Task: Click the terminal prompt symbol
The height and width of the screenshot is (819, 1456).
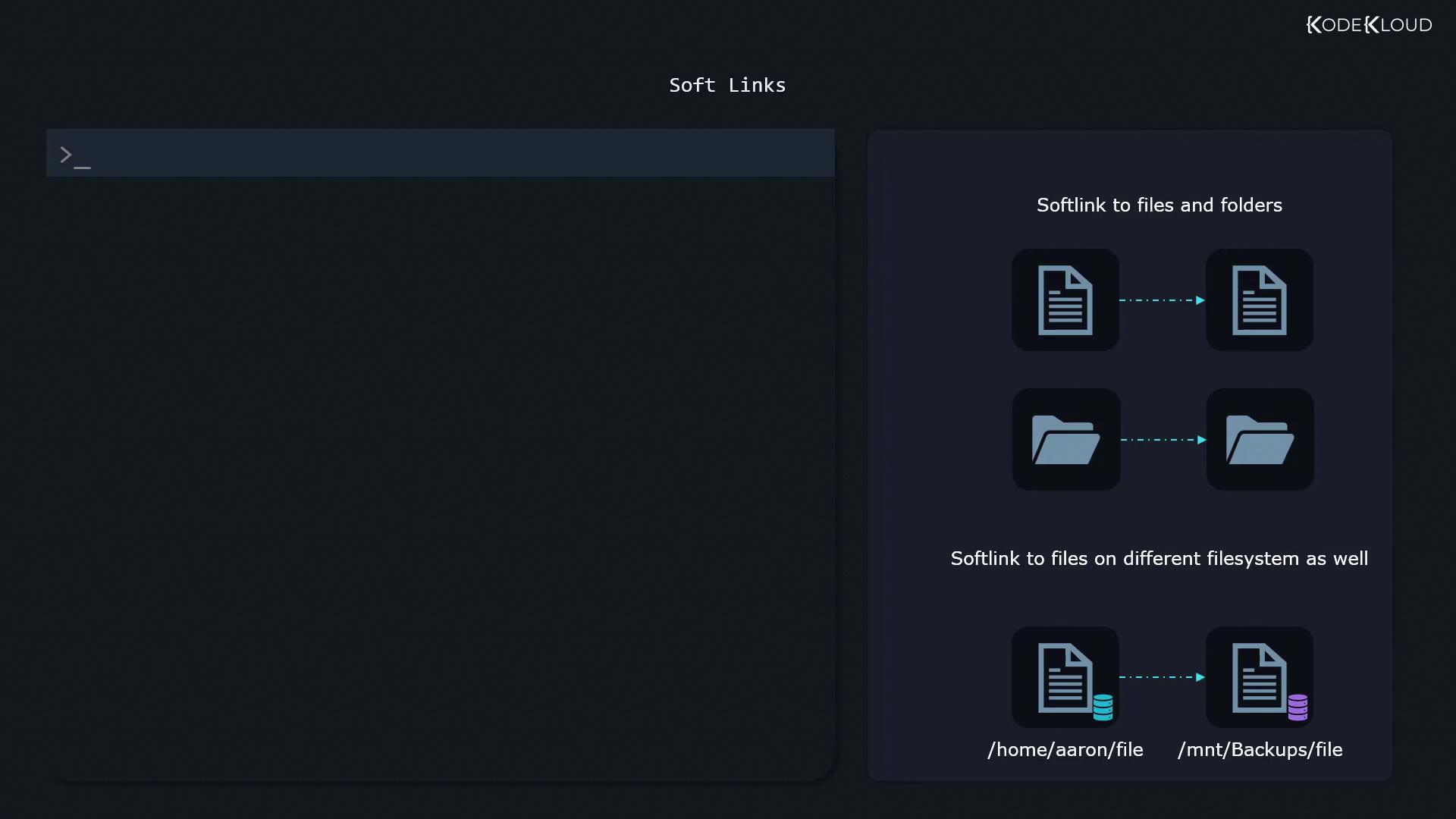Action: click(74, 156)
